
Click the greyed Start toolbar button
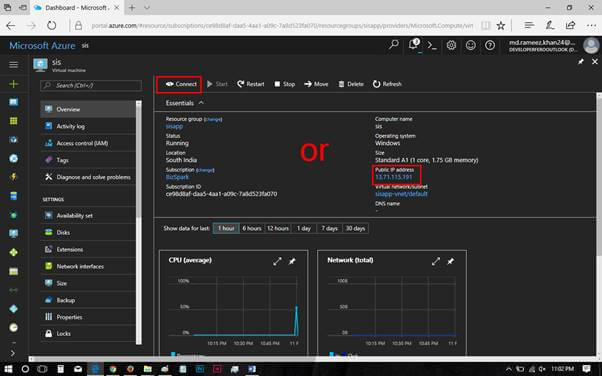coord(217,84)
